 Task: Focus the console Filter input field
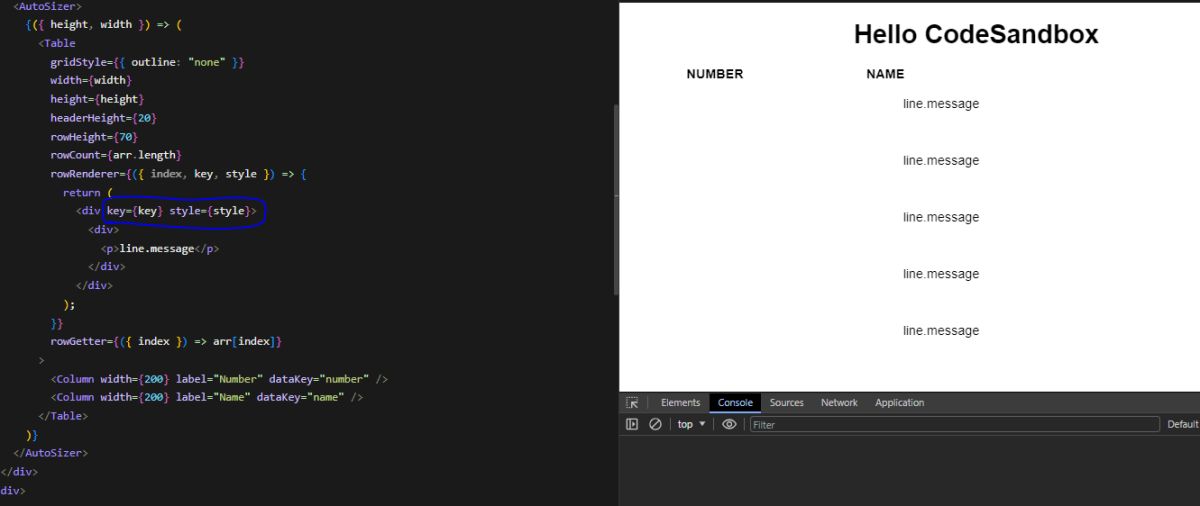(x=954, y=424)
